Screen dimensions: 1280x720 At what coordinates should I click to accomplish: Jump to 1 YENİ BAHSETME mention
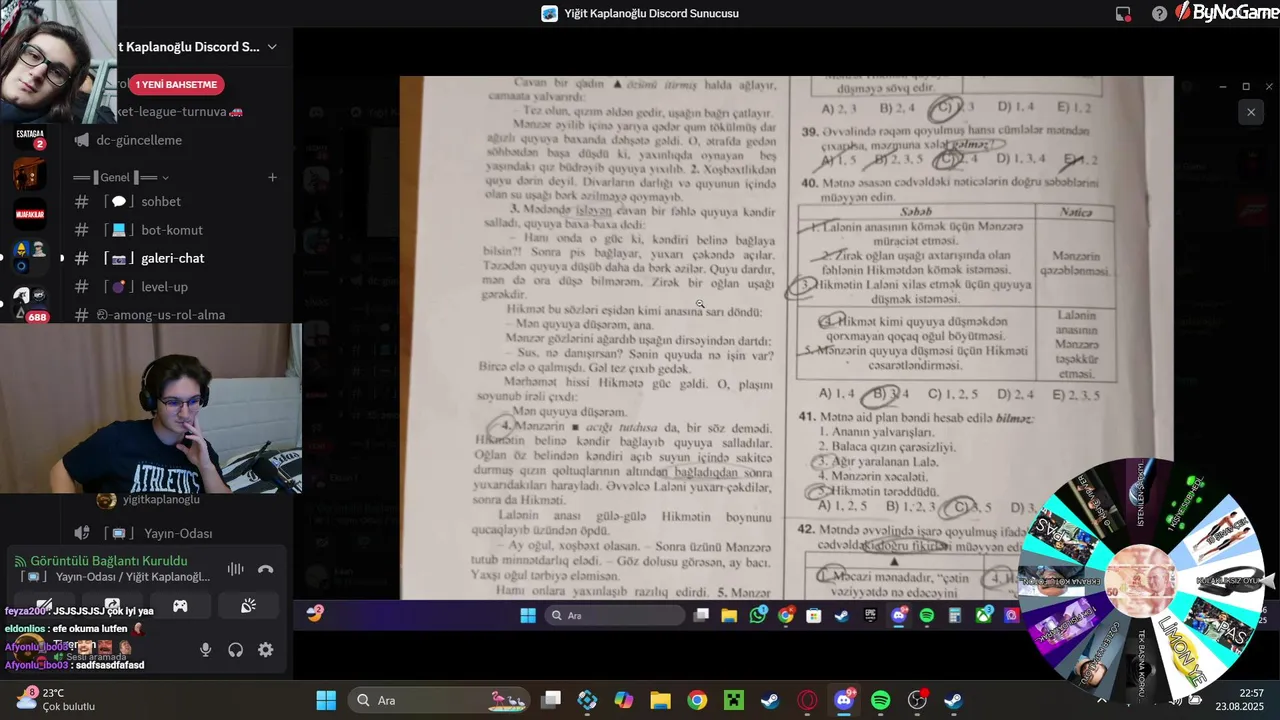[x=176, y=84]
